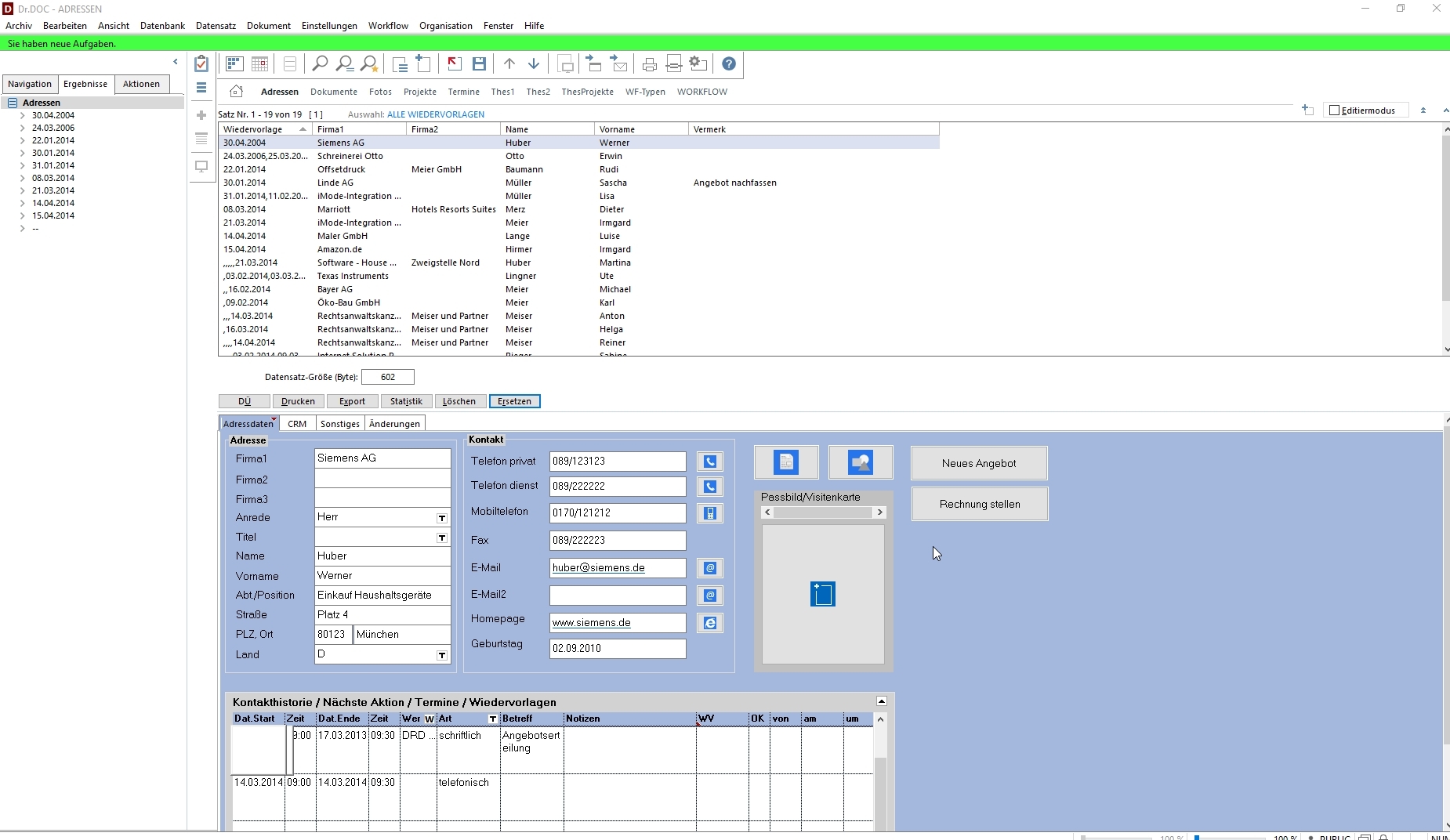Image resolution: width=1450 pixels, height=840 pixels.
Task: Go to previous record with up arrow
Action: point(509,64)
